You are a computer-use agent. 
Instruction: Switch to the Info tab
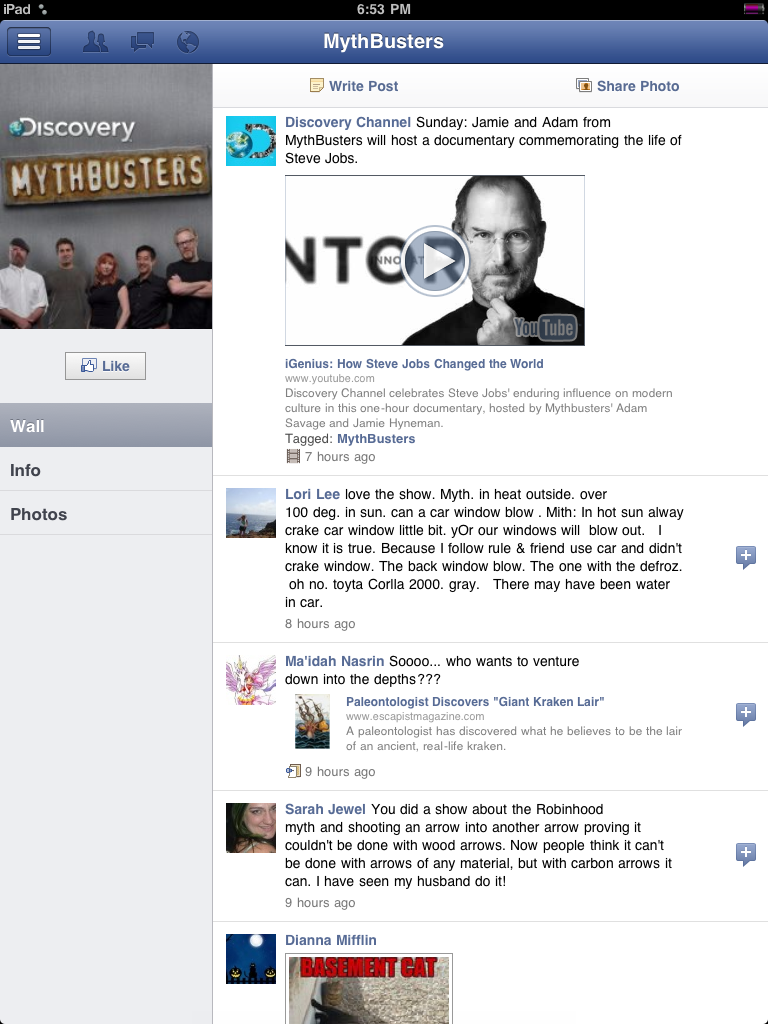click(106, 470)
